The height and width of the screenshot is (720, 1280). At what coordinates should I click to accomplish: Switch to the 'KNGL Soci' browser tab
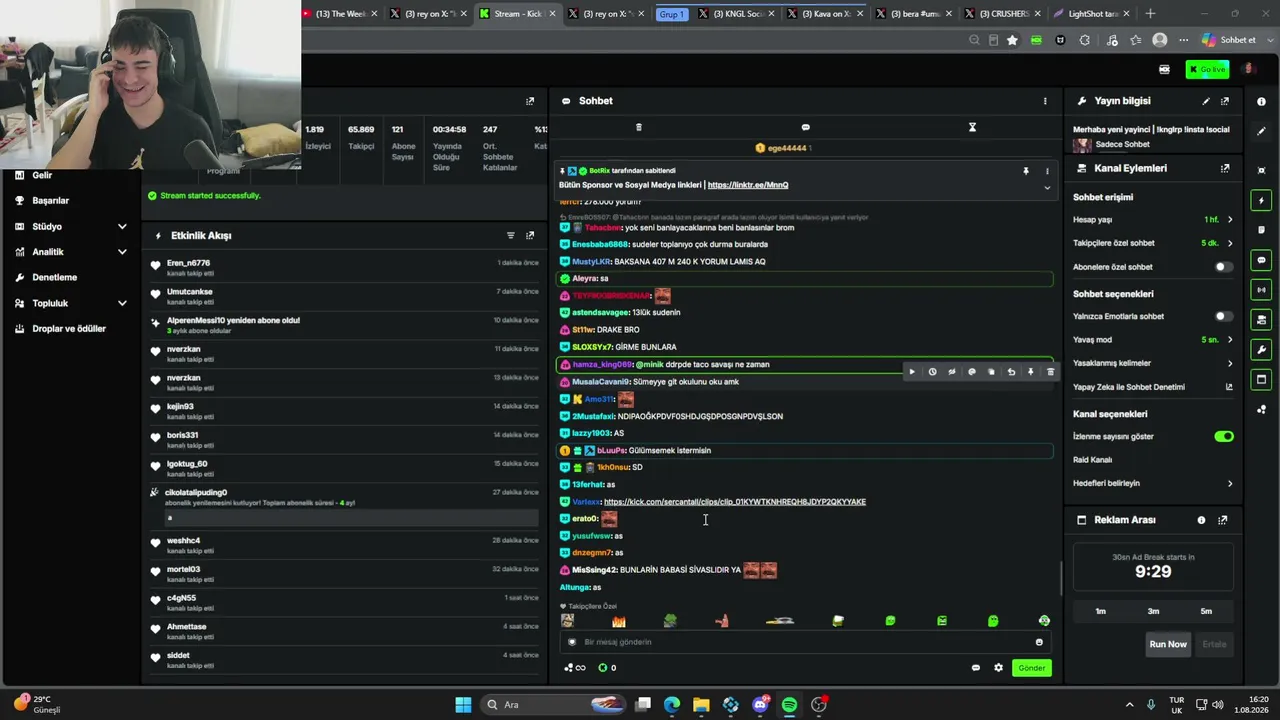pyautogui.click(x=735, y=14)
